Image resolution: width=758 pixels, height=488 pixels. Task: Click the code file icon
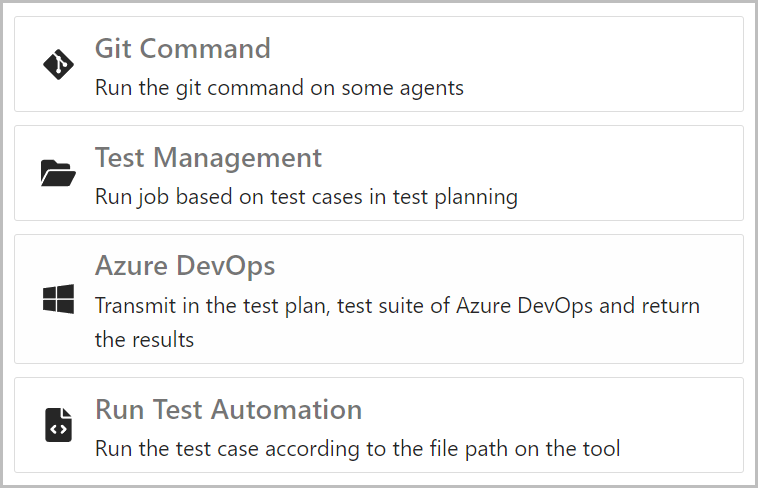[58, 425]
